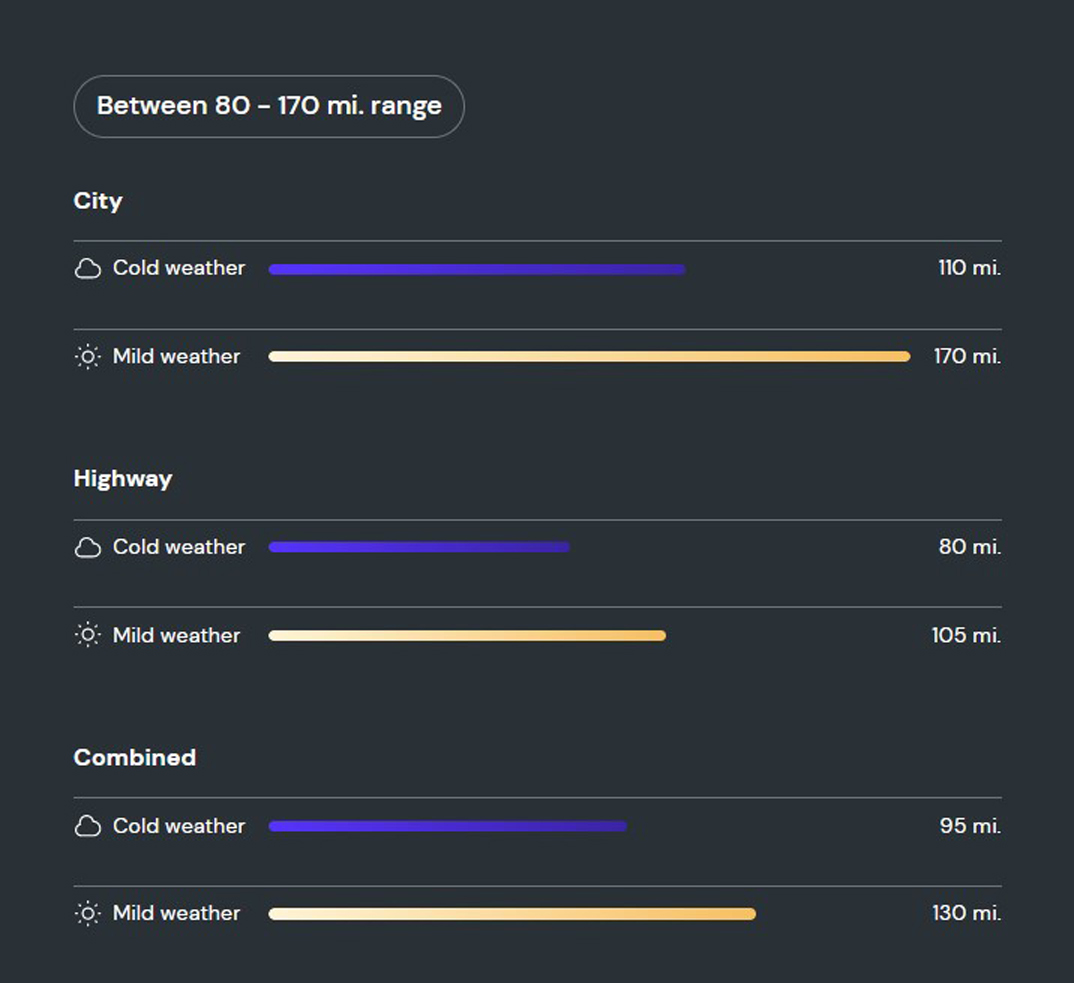Click the sun icon in Combined mild weather row
1074x983 pixels.
[88, 914]
